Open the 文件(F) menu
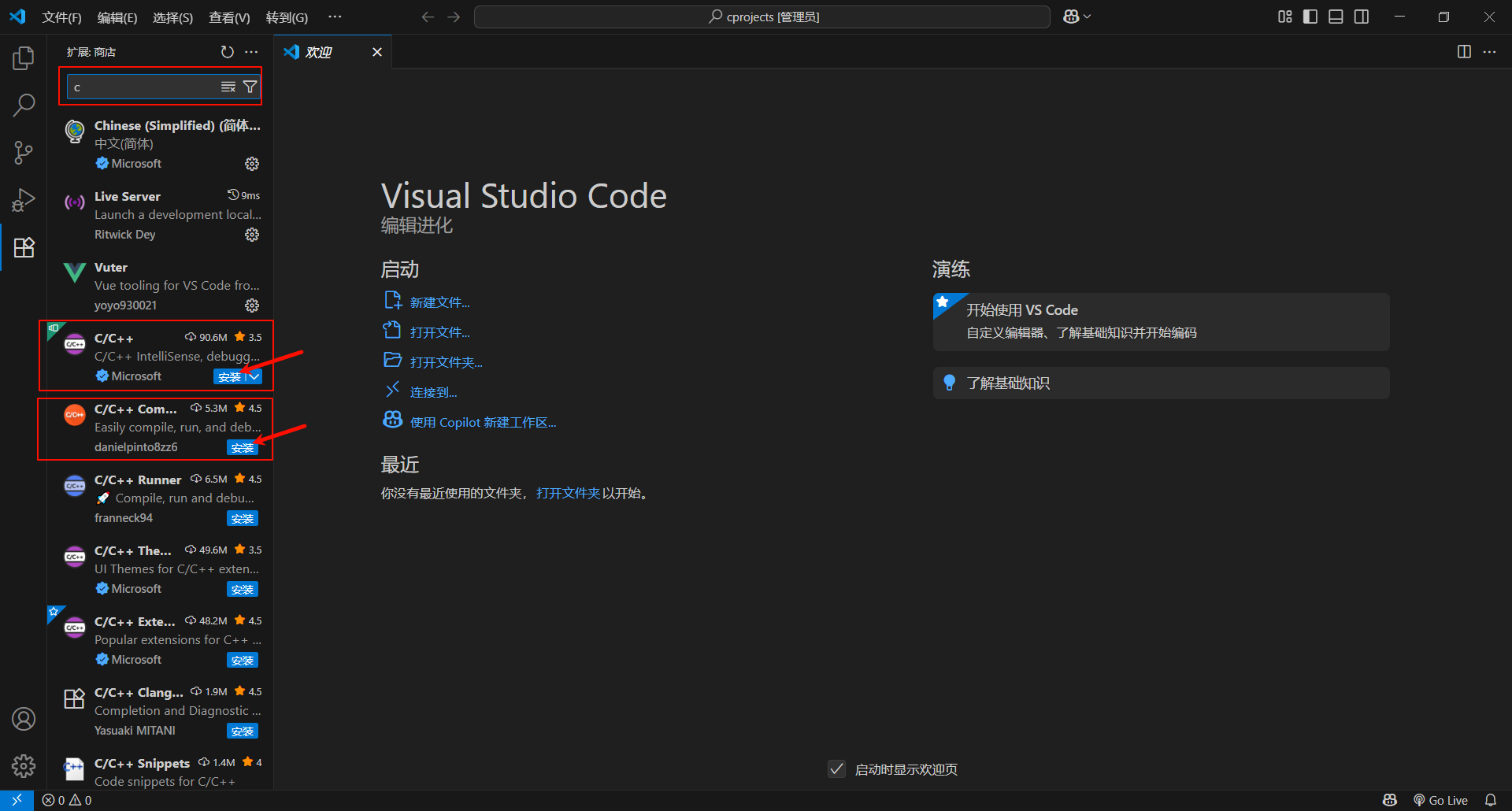 point(61,17)
